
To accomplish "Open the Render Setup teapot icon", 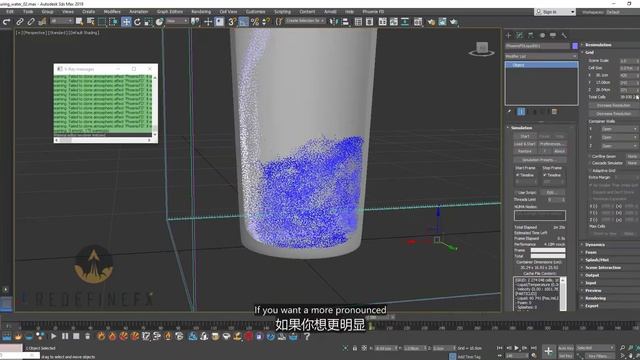I will point(431,22).
